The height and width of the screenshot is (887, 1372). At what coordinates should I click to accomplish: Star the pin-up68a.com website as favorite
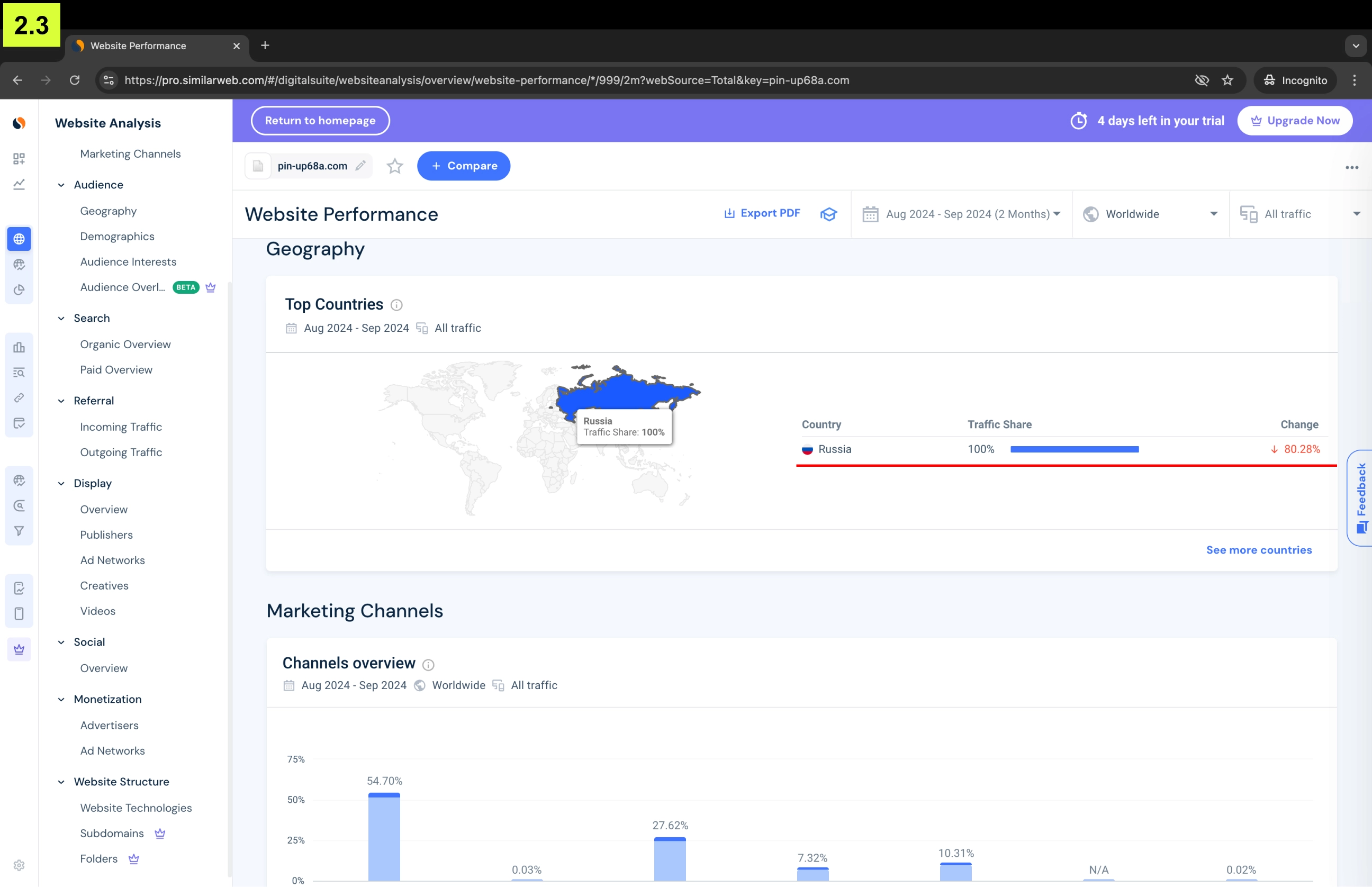pos(394,166)
